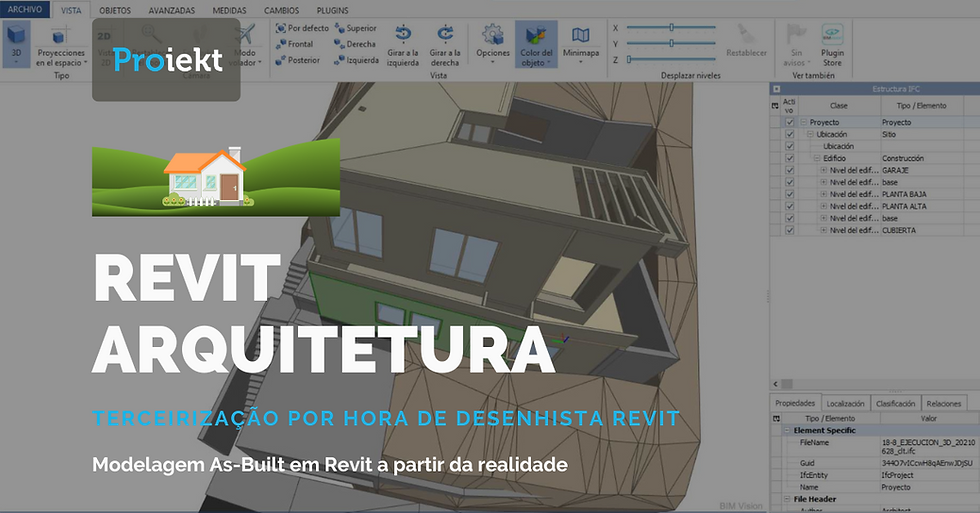Click the left scroll arrow in IFC tree
This screenshot has height=513, width=980.
[x=776, y=384]
